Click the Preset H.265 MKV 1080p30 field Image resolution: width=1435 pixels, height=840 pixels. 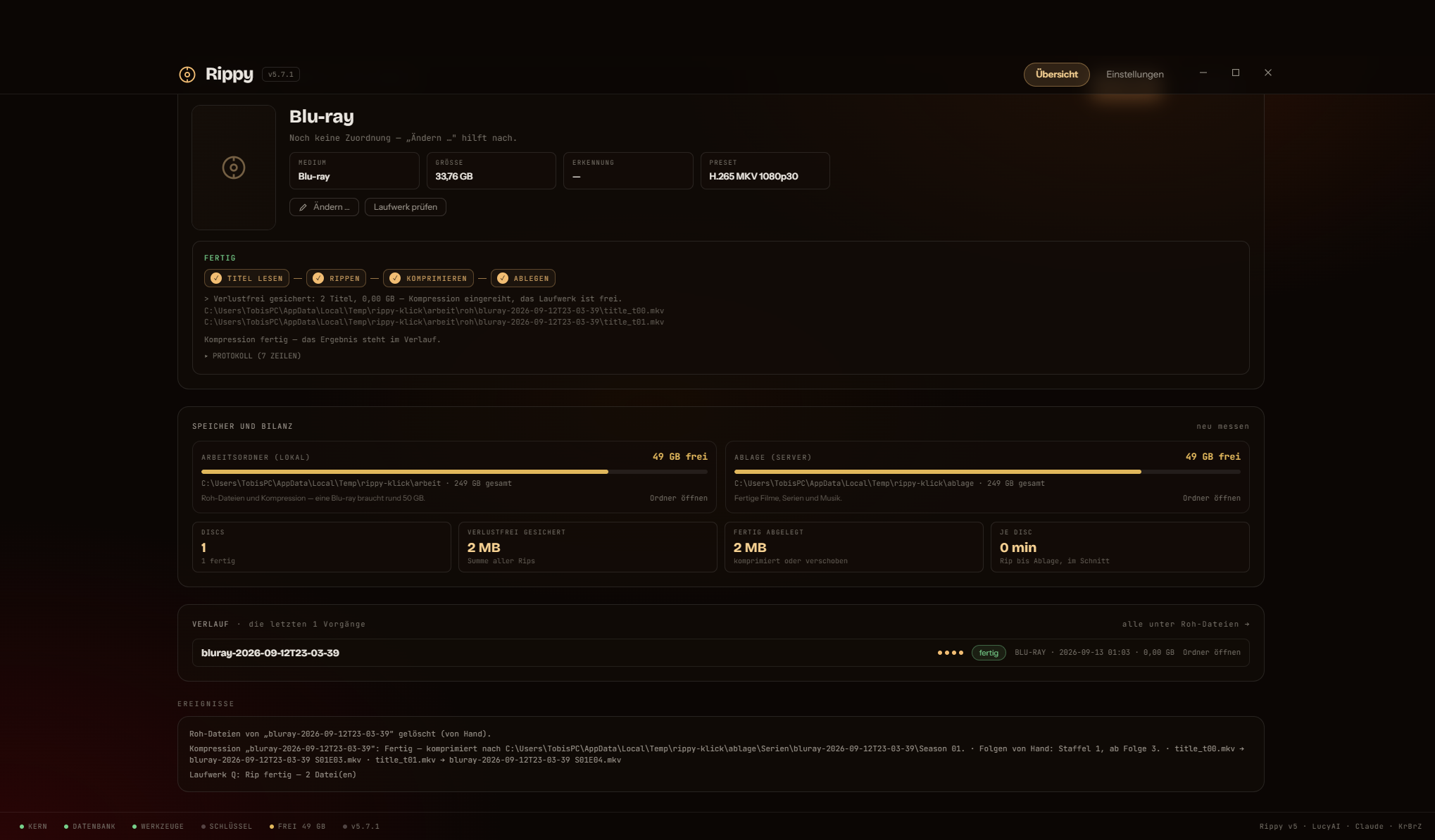pyautogui.click(x=765, y=170)
